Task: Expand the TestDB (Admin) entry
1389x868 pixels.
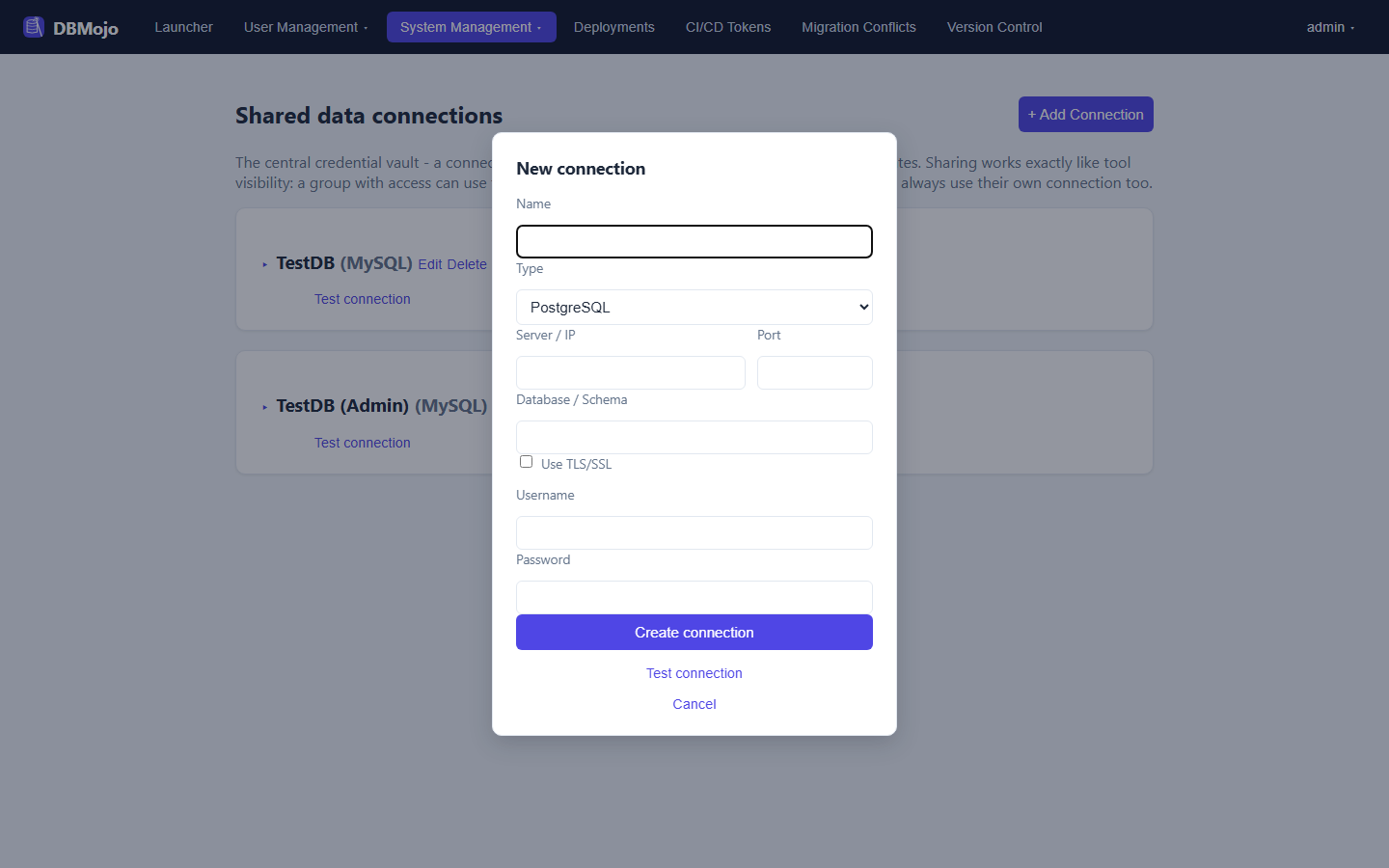Action: coord(265,407)
